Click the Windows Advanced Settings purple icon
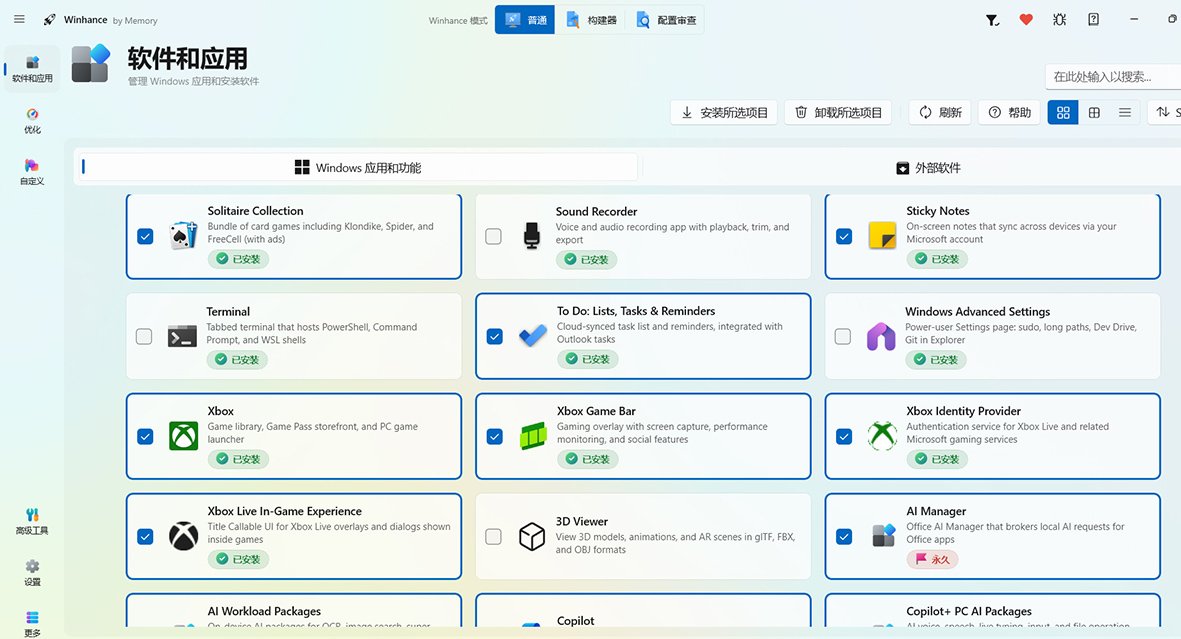This screenshot has height=639, width=1181. (880, 336)
